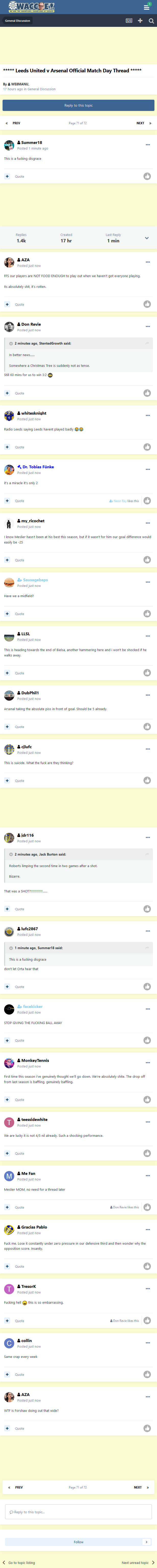Click the search magnifier icon in header
Viewport: 157px width, 1568px height.
point(151,21)
